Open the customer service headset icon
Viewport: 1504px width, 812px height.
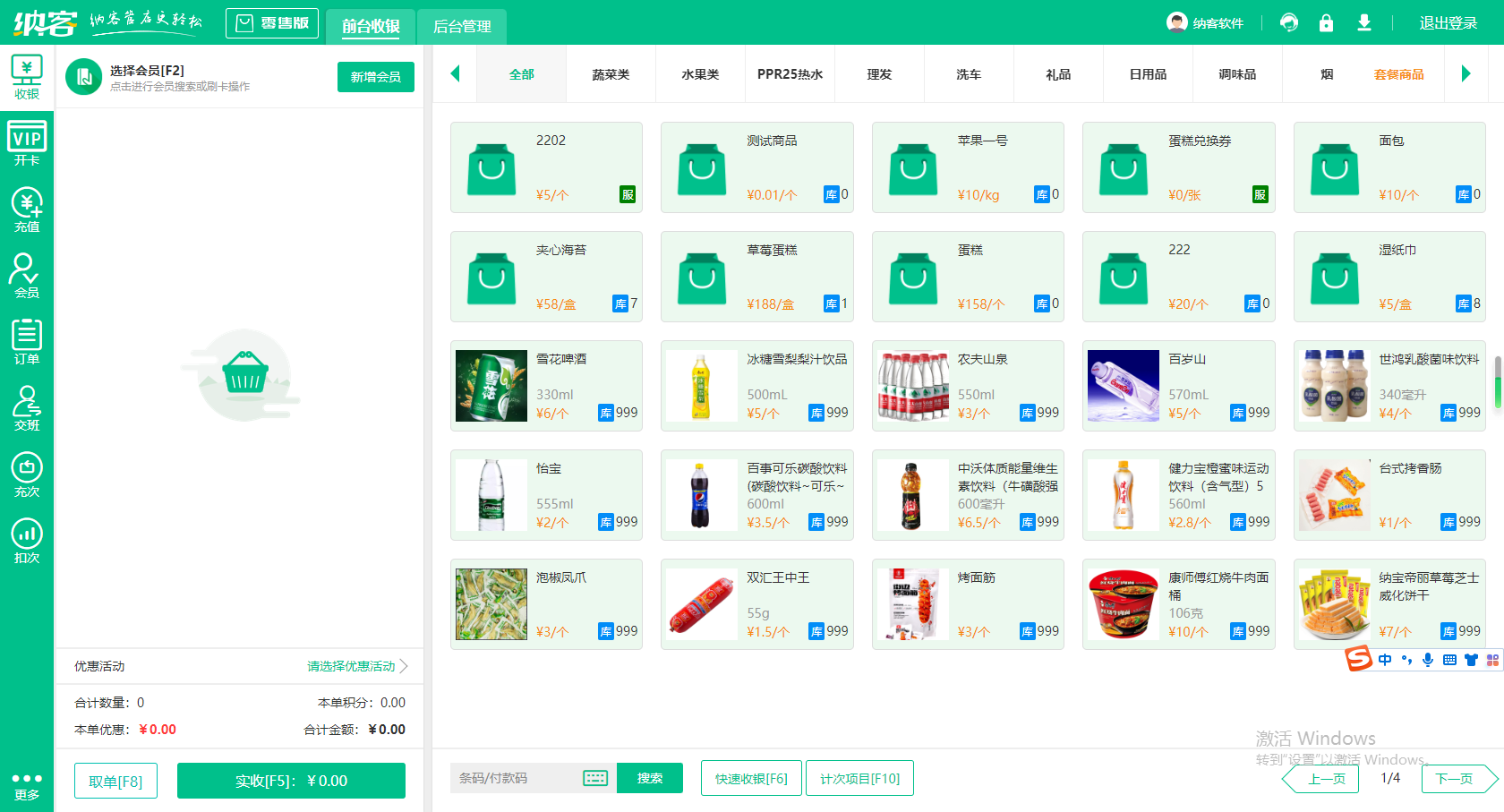(1289, 21)
